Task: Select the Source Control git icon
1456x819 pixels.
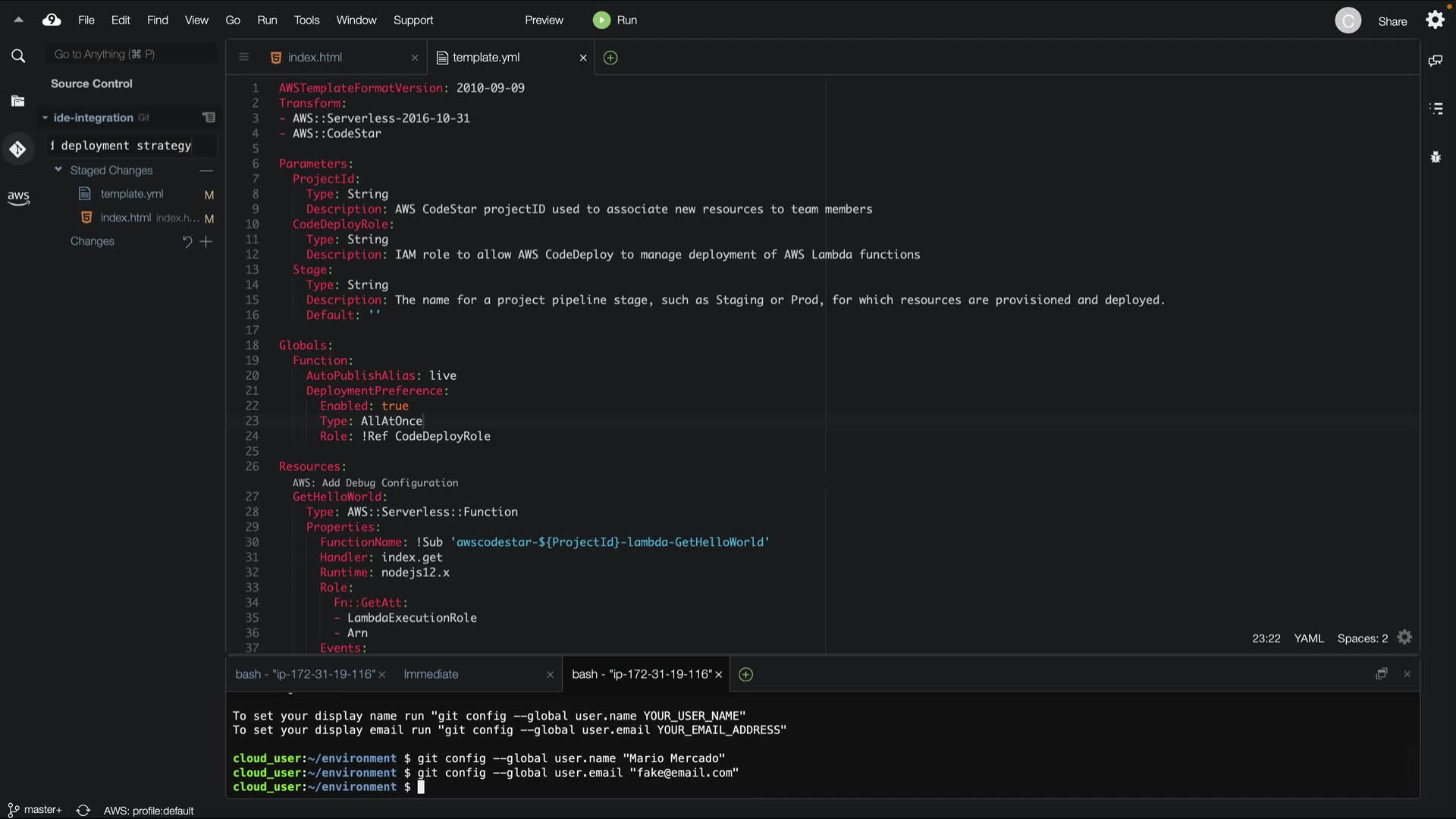Action: [x=18, y=149]
